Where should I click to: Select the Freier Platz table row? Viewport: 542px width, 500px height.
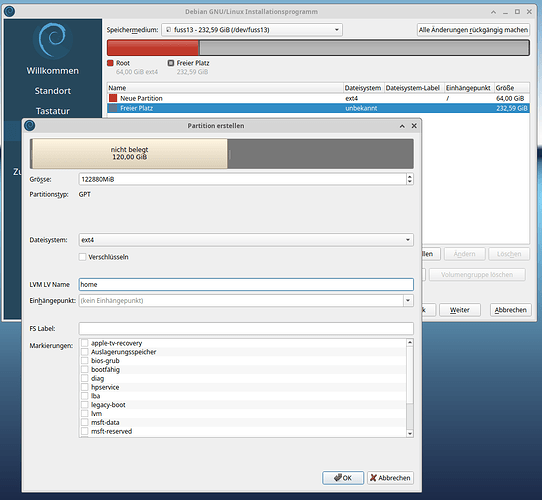pos(318,108)
